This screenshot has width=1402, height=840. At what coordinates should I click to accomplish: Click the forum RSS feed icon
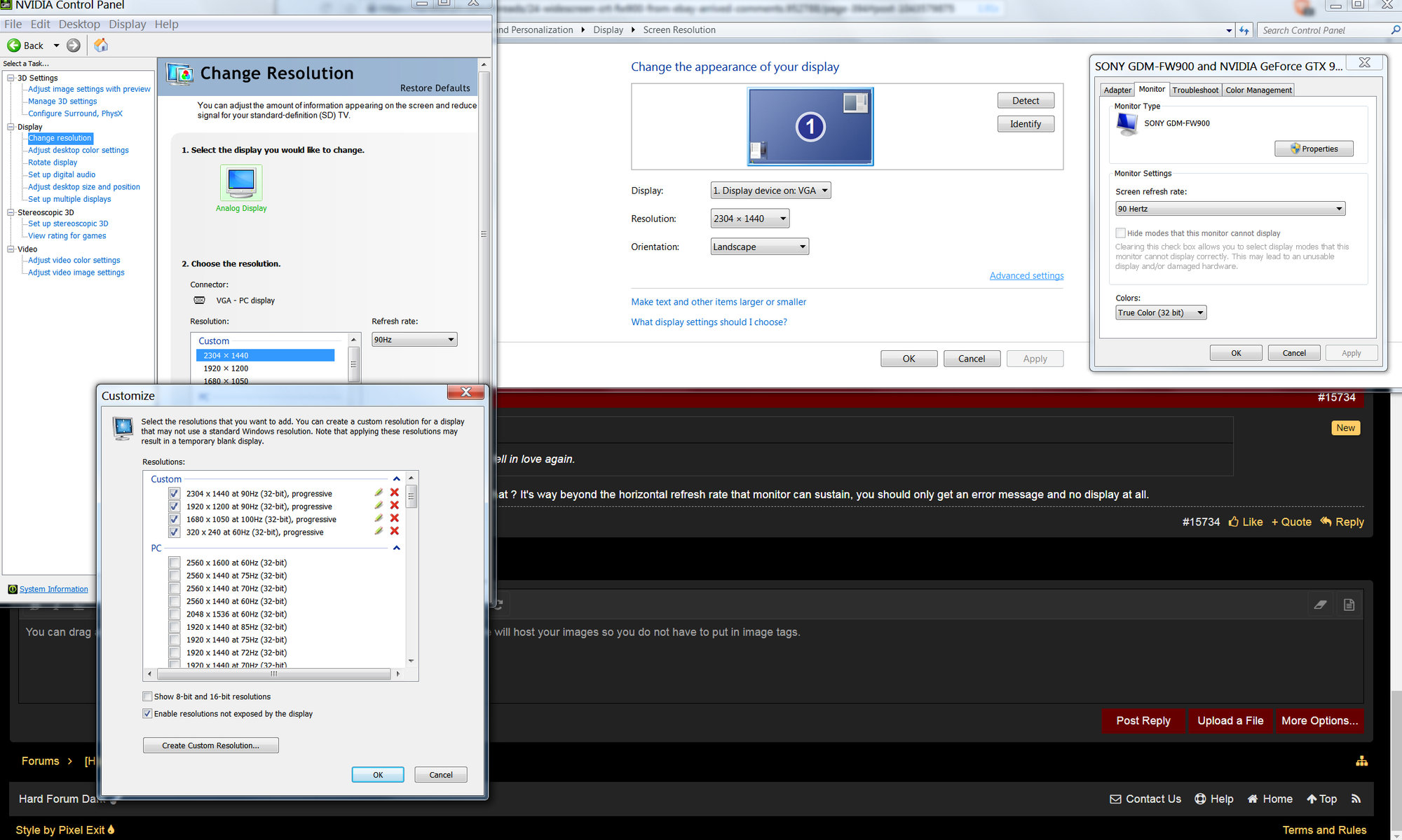pos(1356,799)
